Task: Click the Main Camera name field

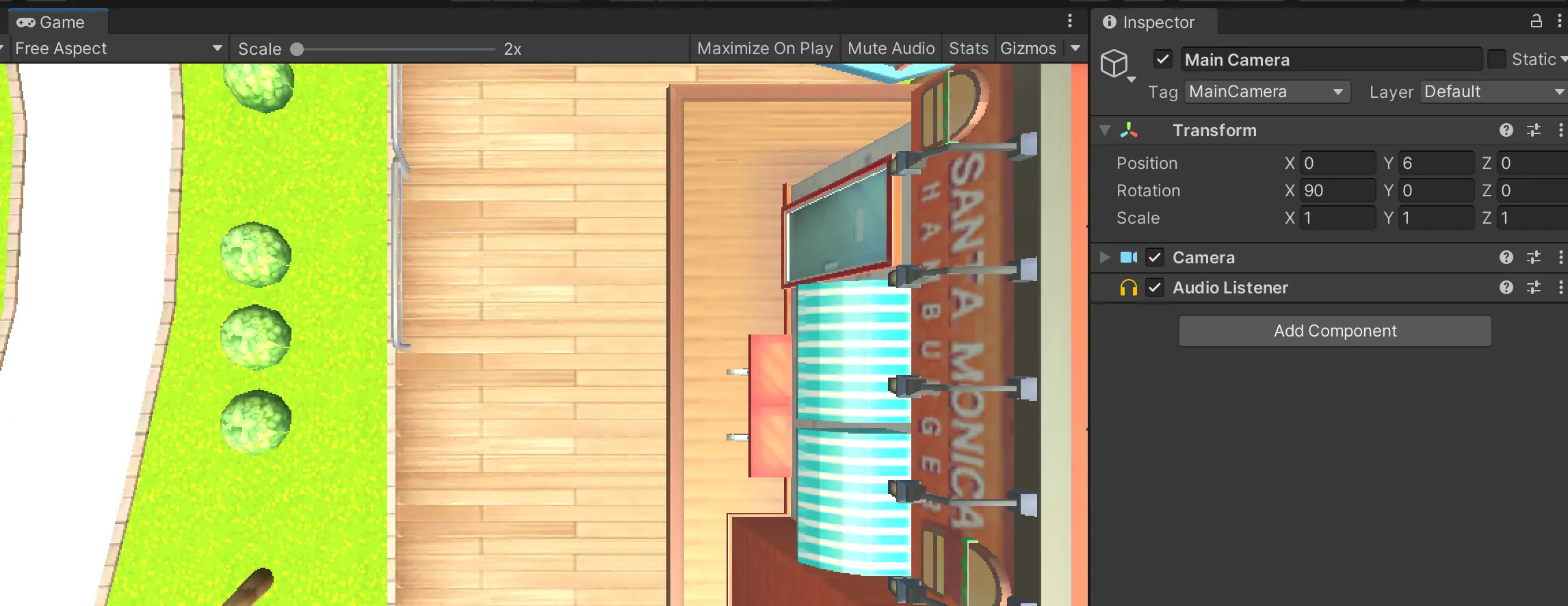Action: click(x=1331, y=60)
